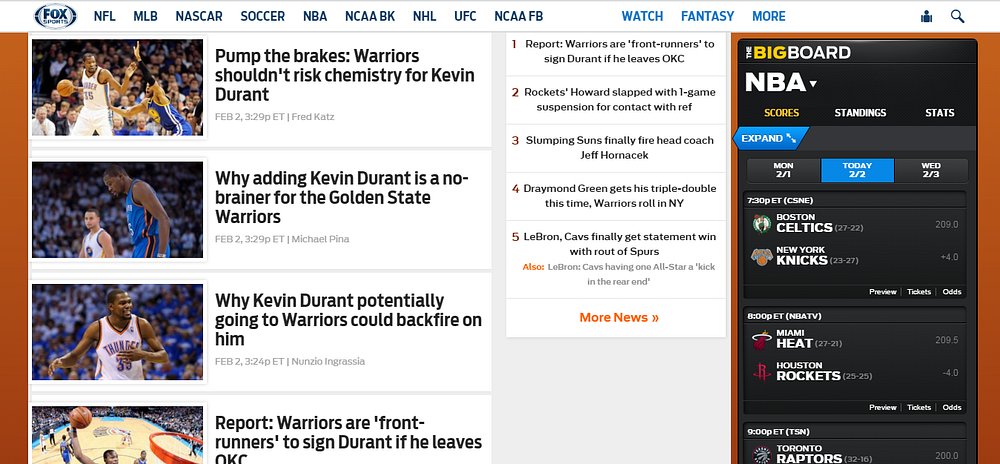Click the NEW YORK KNICKS team name
Viewport: 1000px width, 464px height.
point(802,256)
